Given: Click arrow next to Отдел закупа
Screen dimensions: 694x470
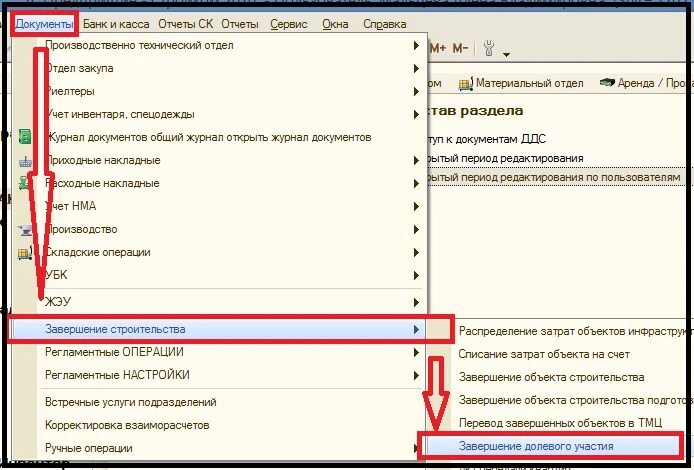Looking at the screenshot, I should 416,68.
